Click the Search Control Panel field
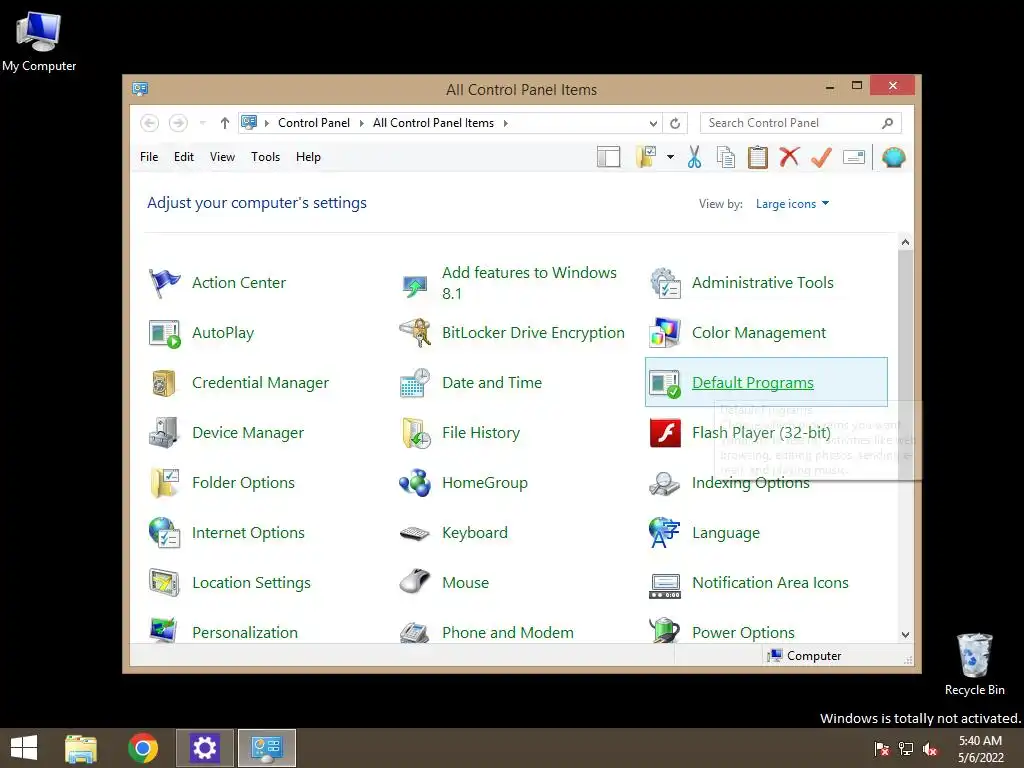This screenshot has height=768, width=1024. (801, 123)
